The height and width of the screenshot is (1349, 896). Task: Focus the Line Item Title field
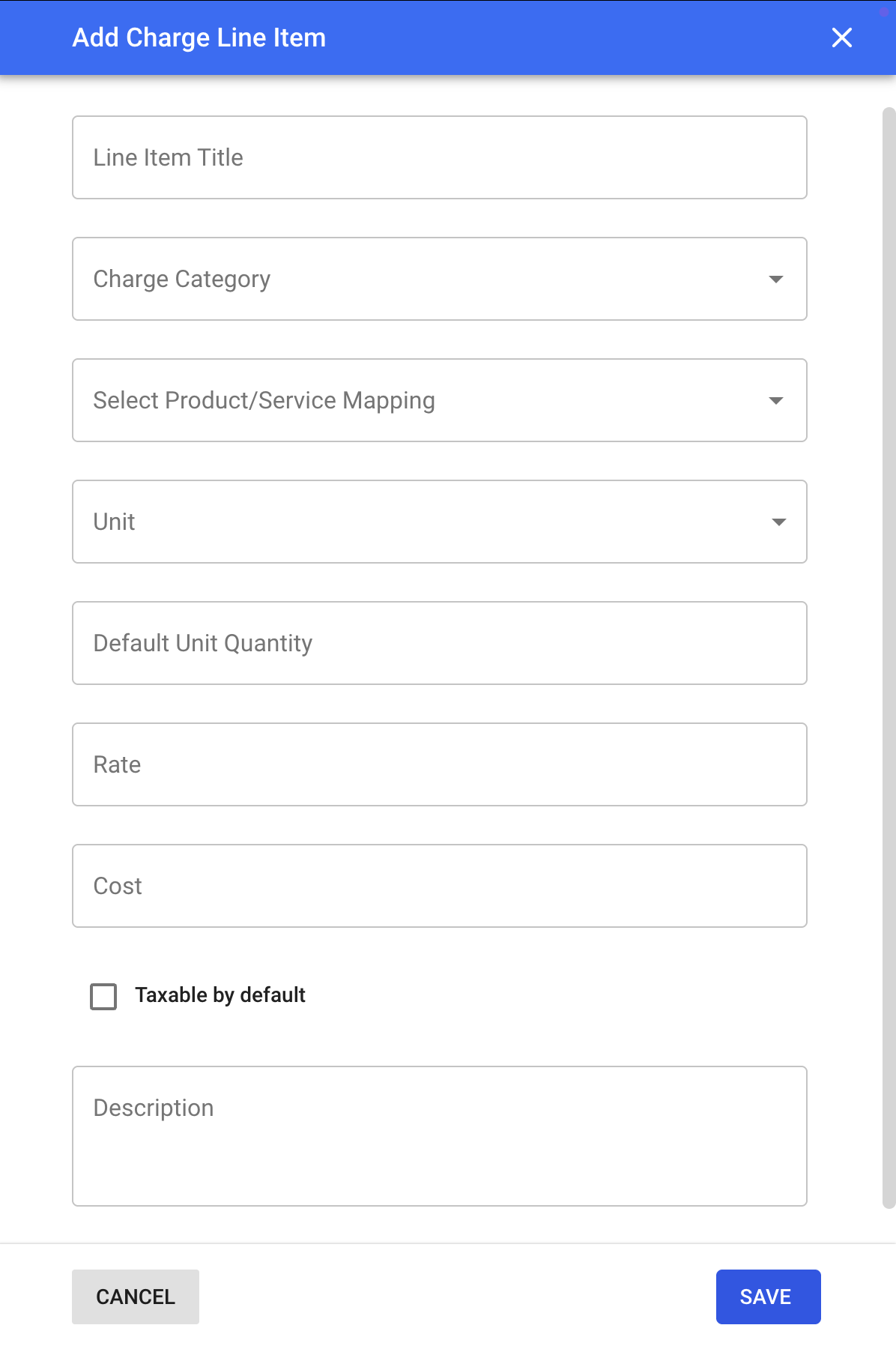coord(439,157)
